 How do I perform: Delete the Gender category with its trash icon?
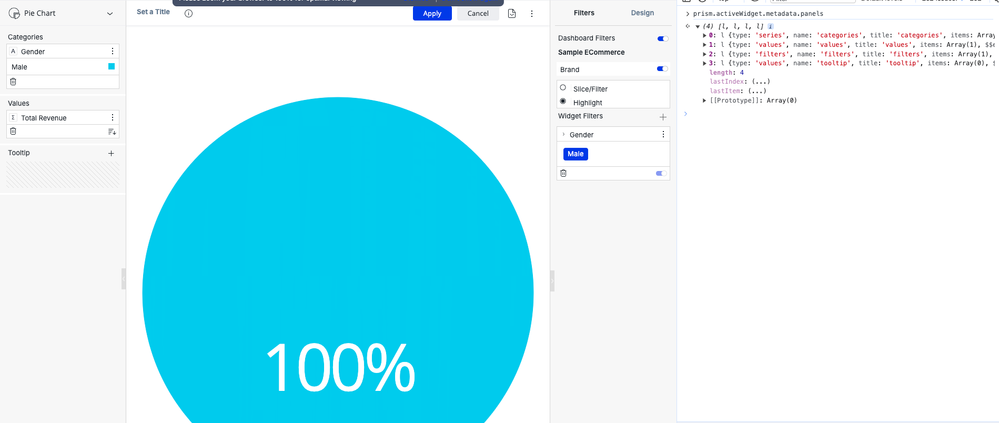[13, 82]
